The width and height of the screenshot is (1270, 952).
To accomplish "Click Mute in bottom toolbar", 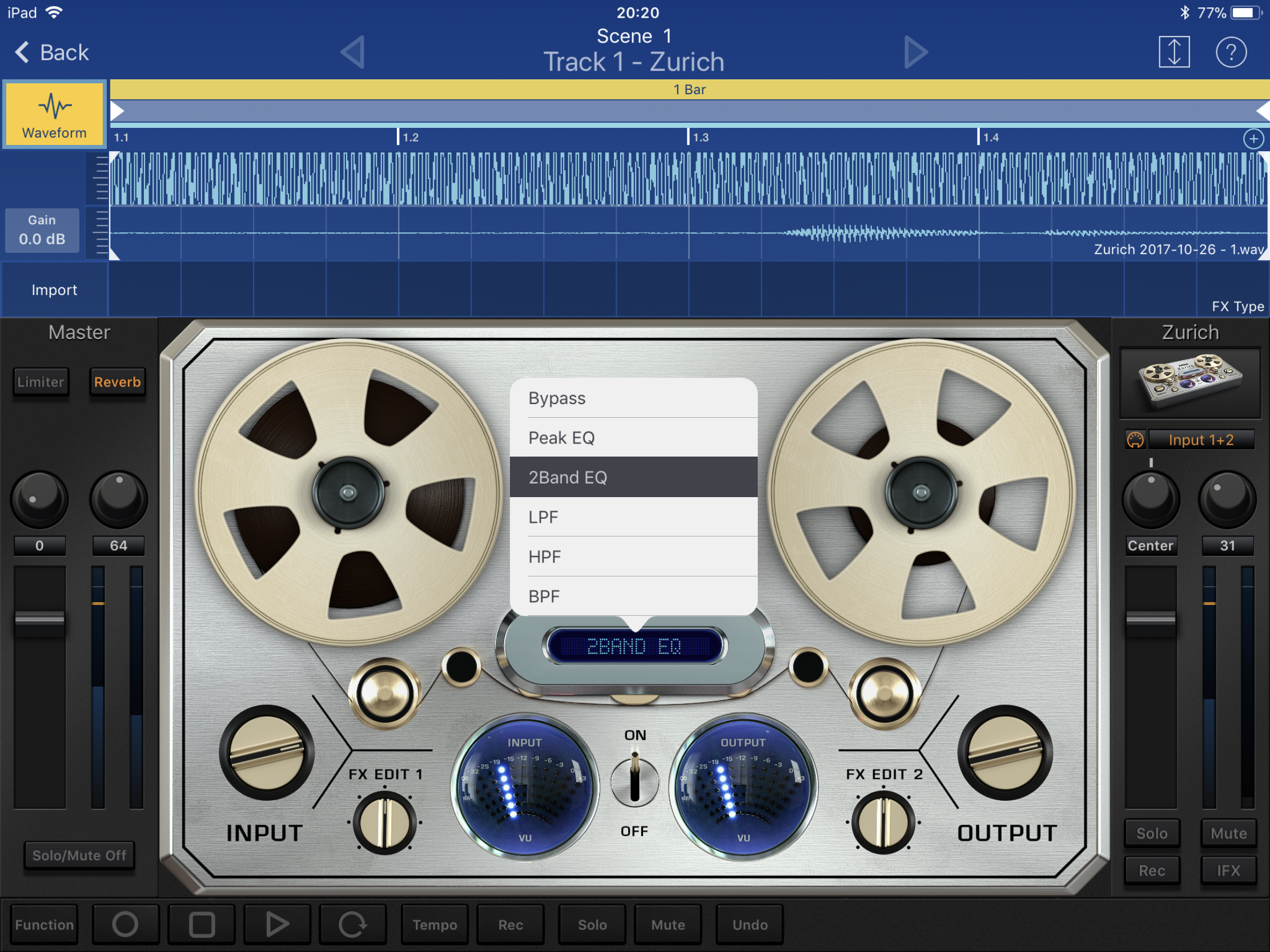I will tap(668, 925).
